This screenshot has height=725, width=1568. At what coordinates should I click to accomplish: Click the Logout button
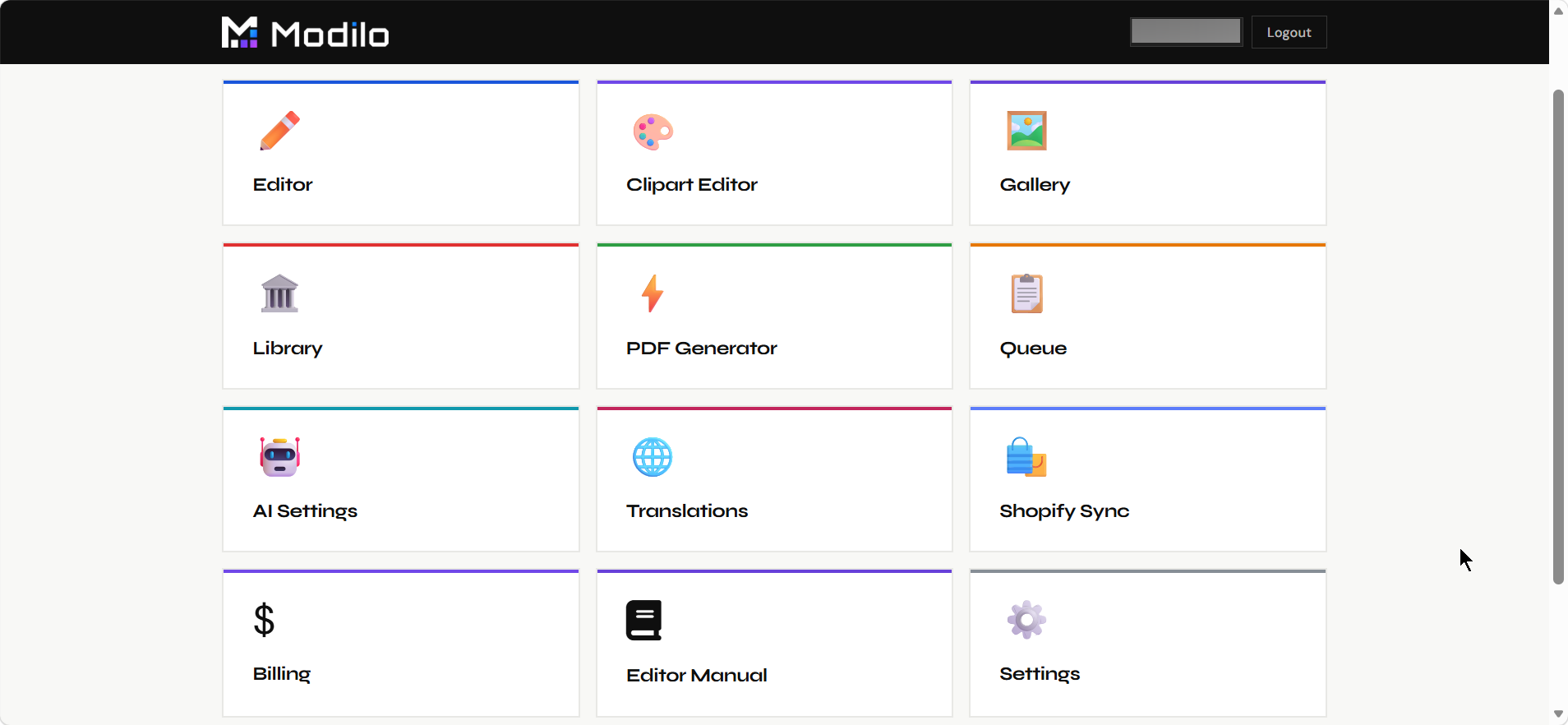click(1289, 32)
